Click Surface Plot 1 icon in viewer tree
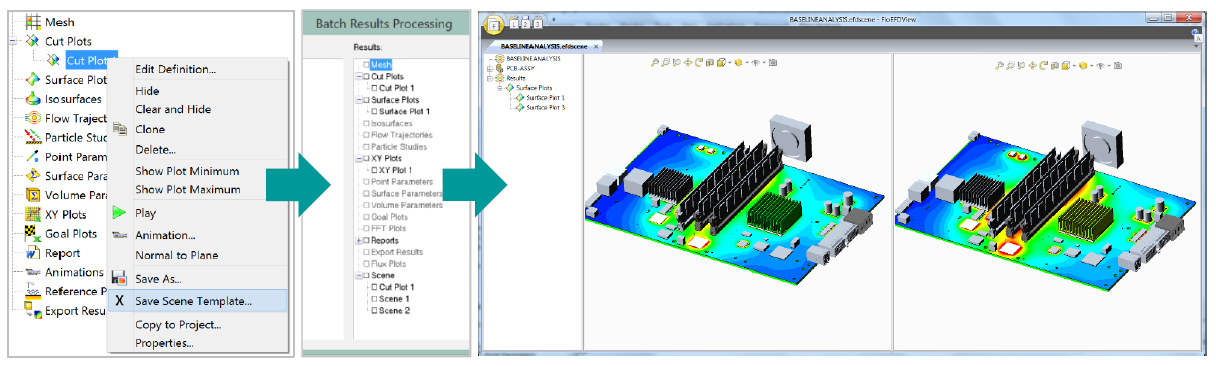The width and height of the screenshot is (1216, 366). (x=519, y=97)
